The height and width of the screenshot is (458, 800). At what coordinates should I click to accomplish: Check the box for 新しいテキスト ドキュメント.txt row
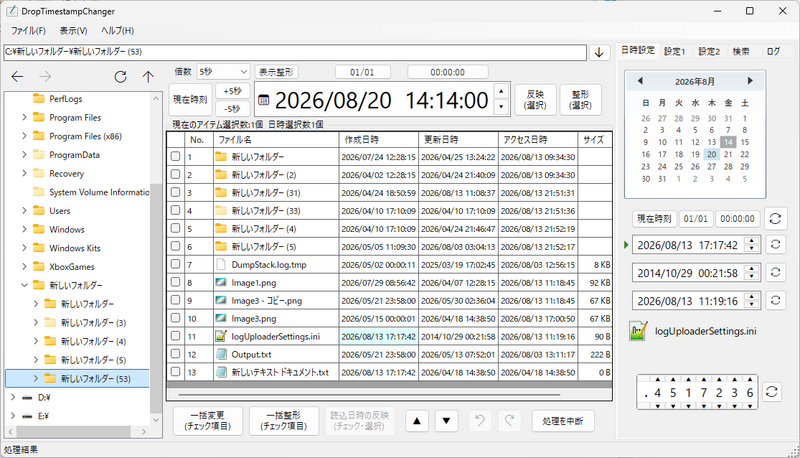pos(176,372)
